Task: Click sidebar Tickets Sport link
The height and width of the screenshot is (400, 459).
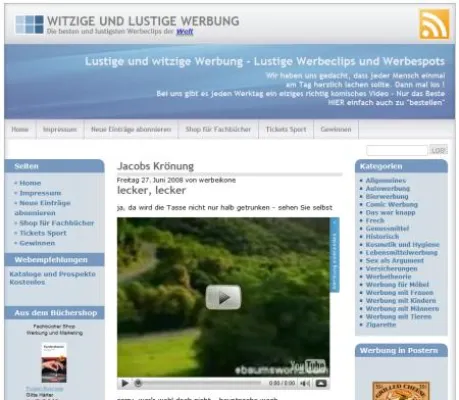Action: [43, 233]
